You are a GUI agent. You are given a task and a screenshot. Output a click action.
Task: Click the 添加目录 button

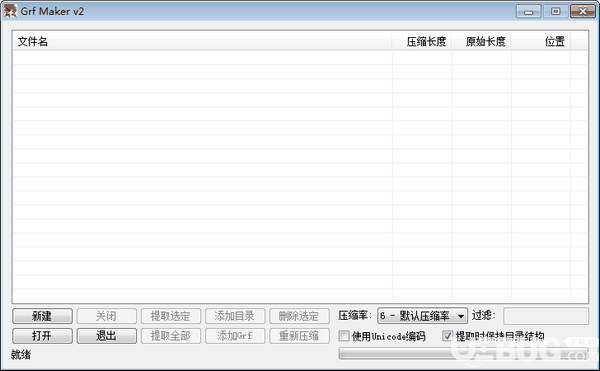pyautogui.click(x=235, y=316)
